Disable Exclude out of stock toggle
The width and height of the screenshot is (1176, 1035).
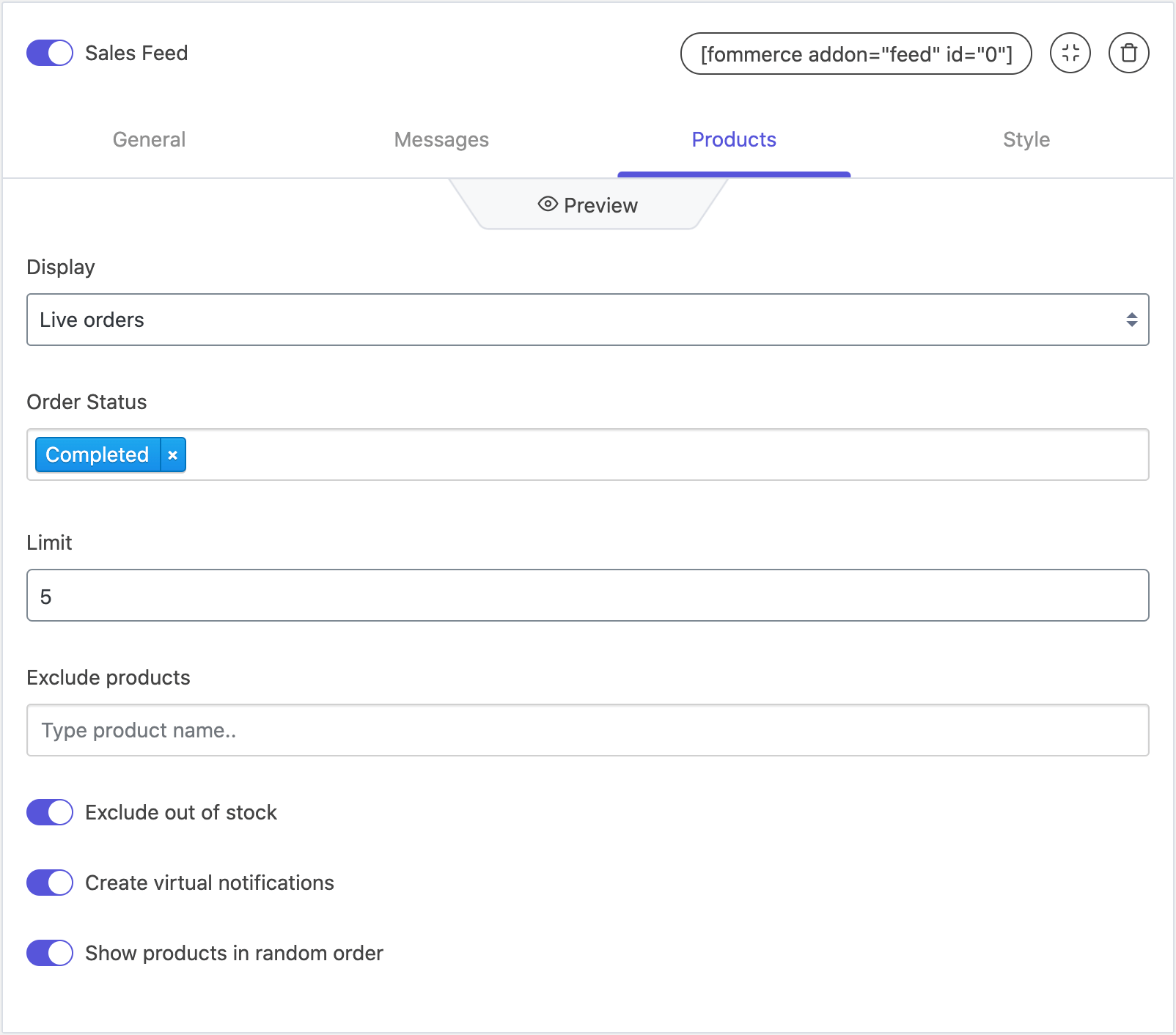(50, 812)
